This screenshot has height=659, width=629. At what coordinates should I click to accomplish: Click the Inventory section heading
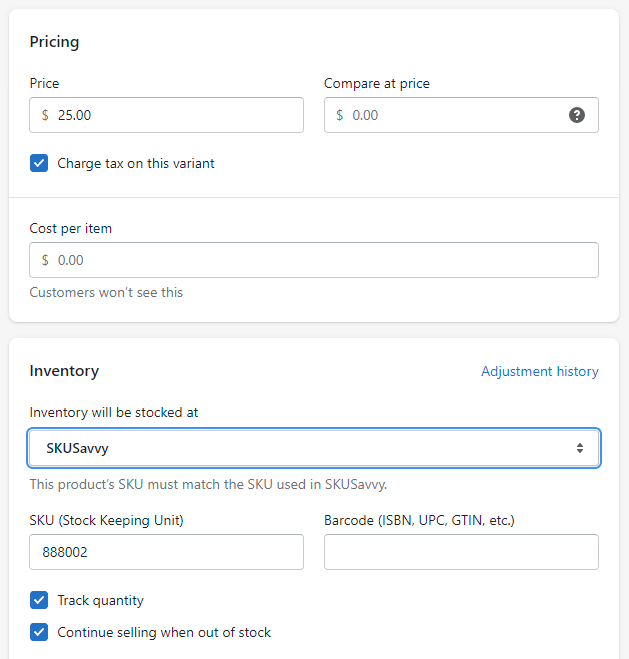point(64,371)
